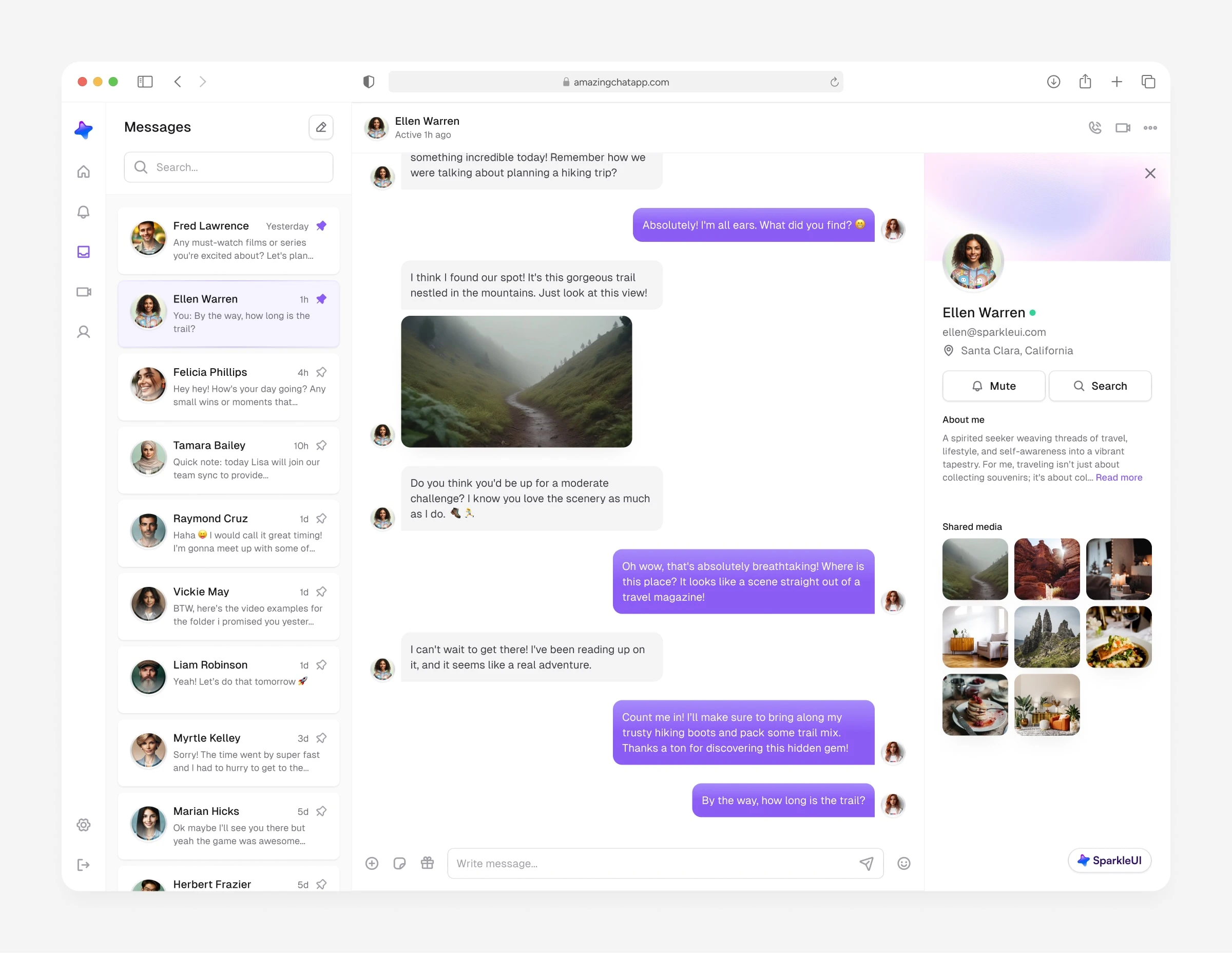Click the home icon in left sidebar

[x=84, y=172]
